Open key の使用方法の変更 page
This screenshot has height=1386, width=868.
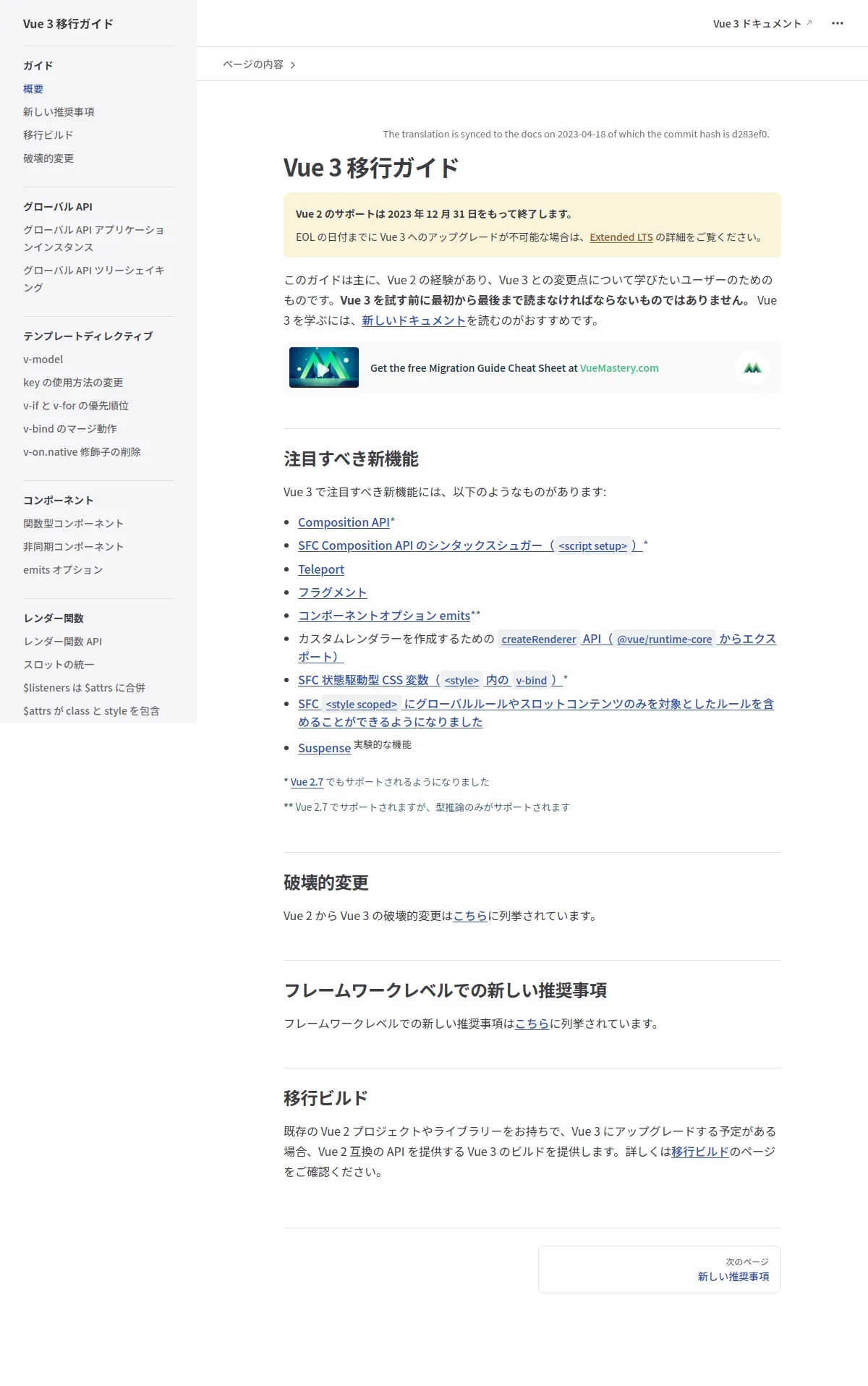73,383
